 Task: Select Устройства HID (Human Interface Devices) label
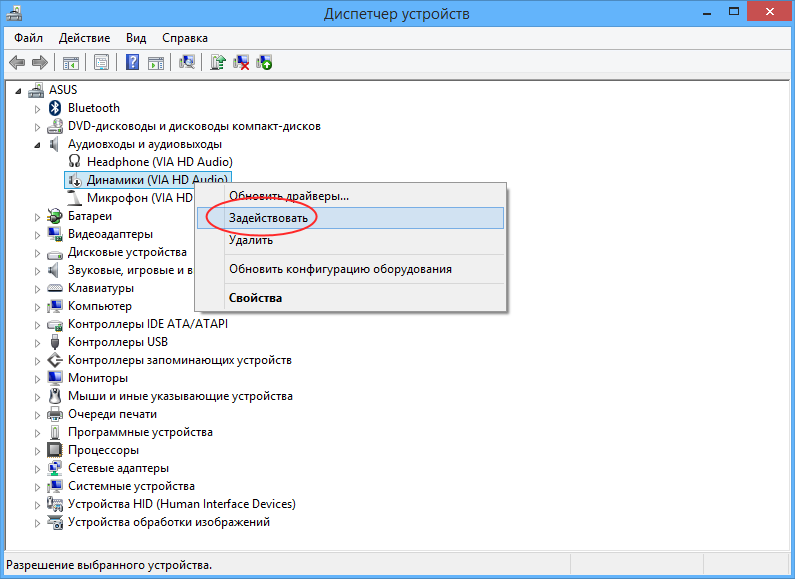tap(182, 504)
